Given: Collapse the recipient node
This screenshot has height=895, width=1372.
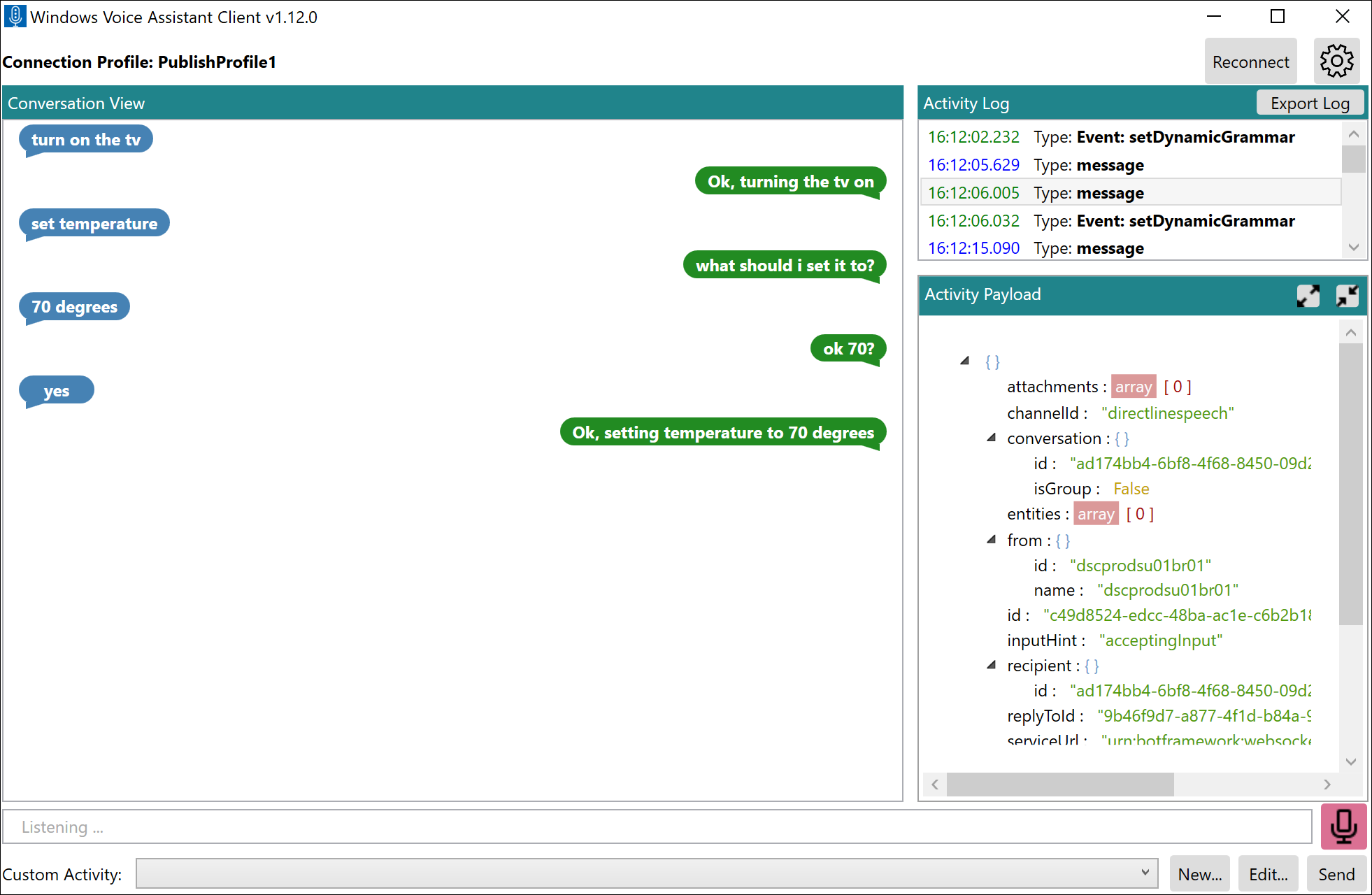Looking at the screenshot, I should [x=991, y=665].
